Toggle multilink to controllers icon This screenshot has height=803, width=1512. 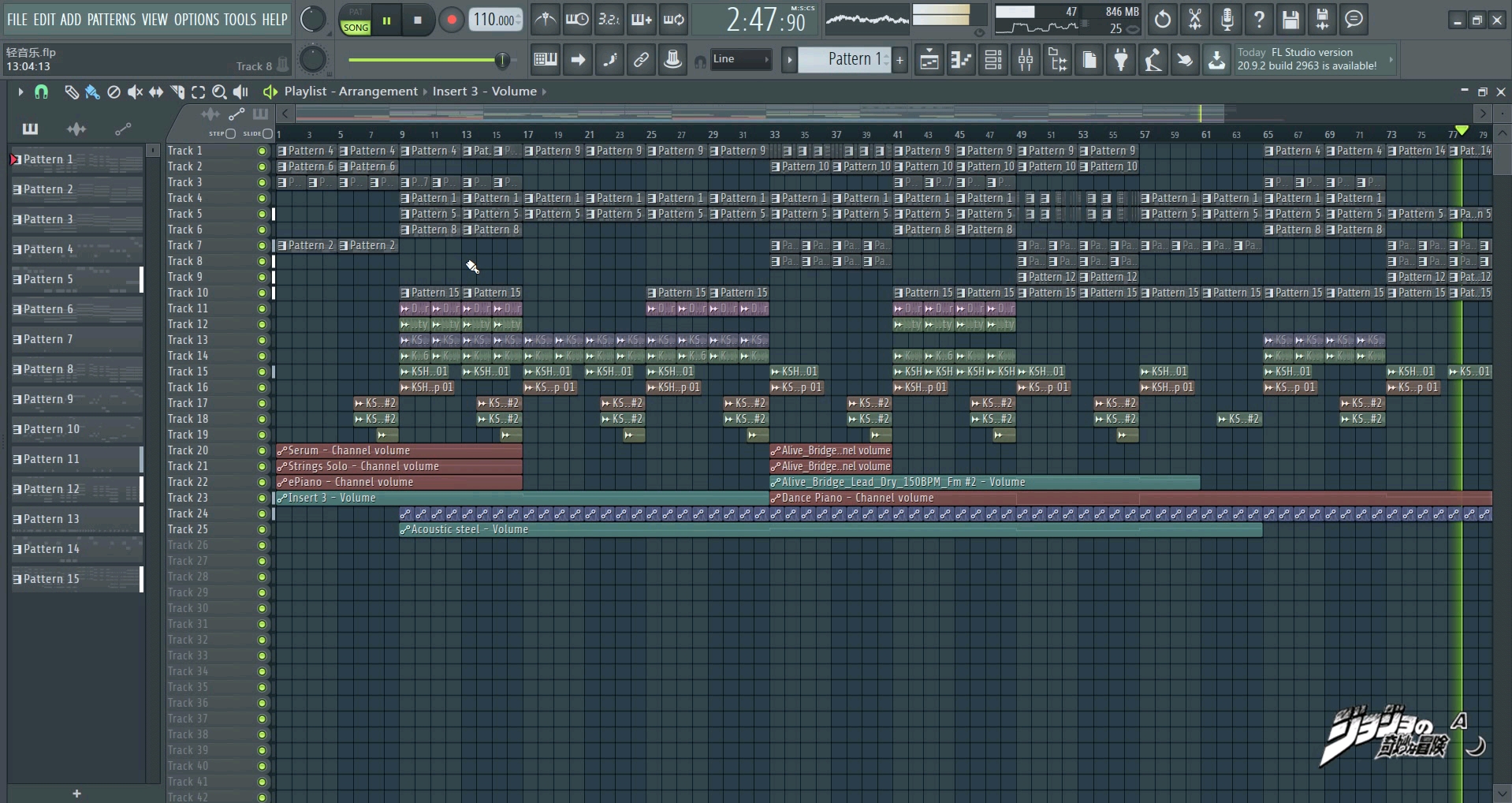[673, 59]
